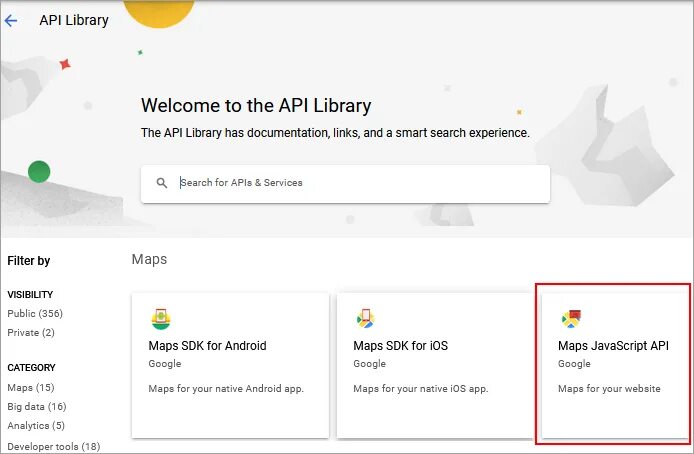
Task: Open the Maps SDK for iOS title
Action: tap(401, 346)
